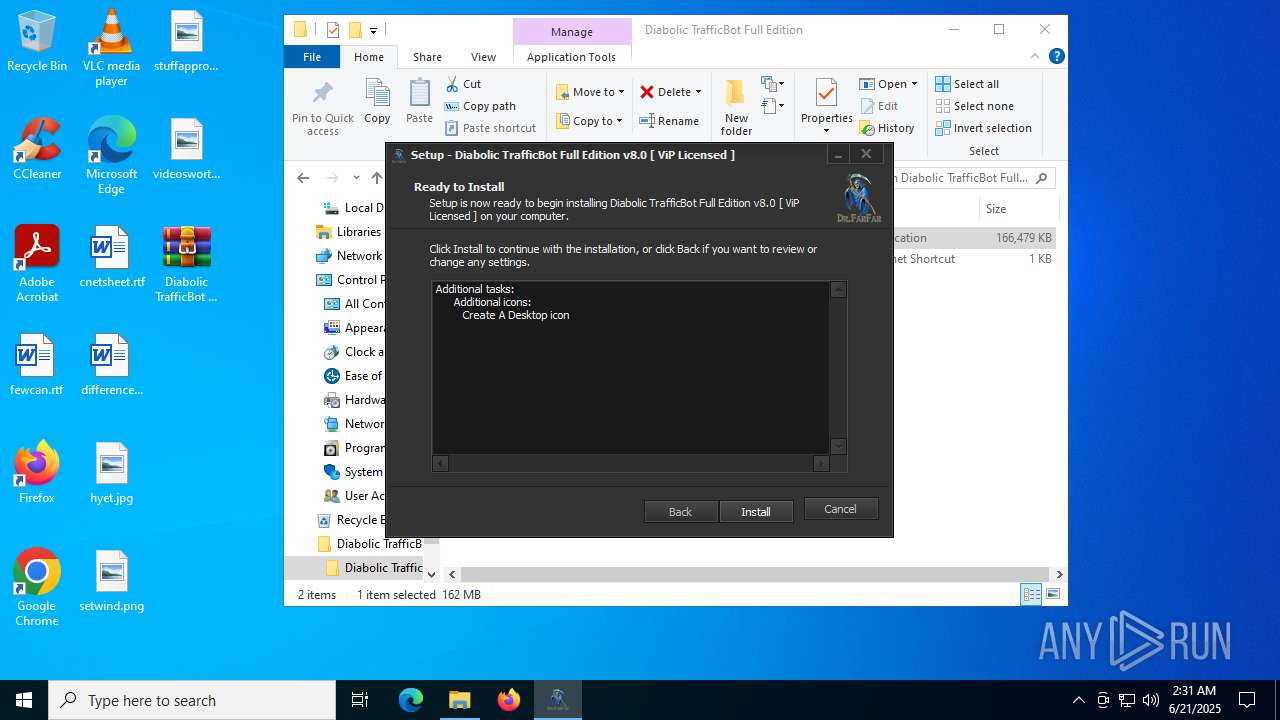
Task: Open the Recycle Bin desktop icon
Action: pyautogui.click(x=37, y=42)
